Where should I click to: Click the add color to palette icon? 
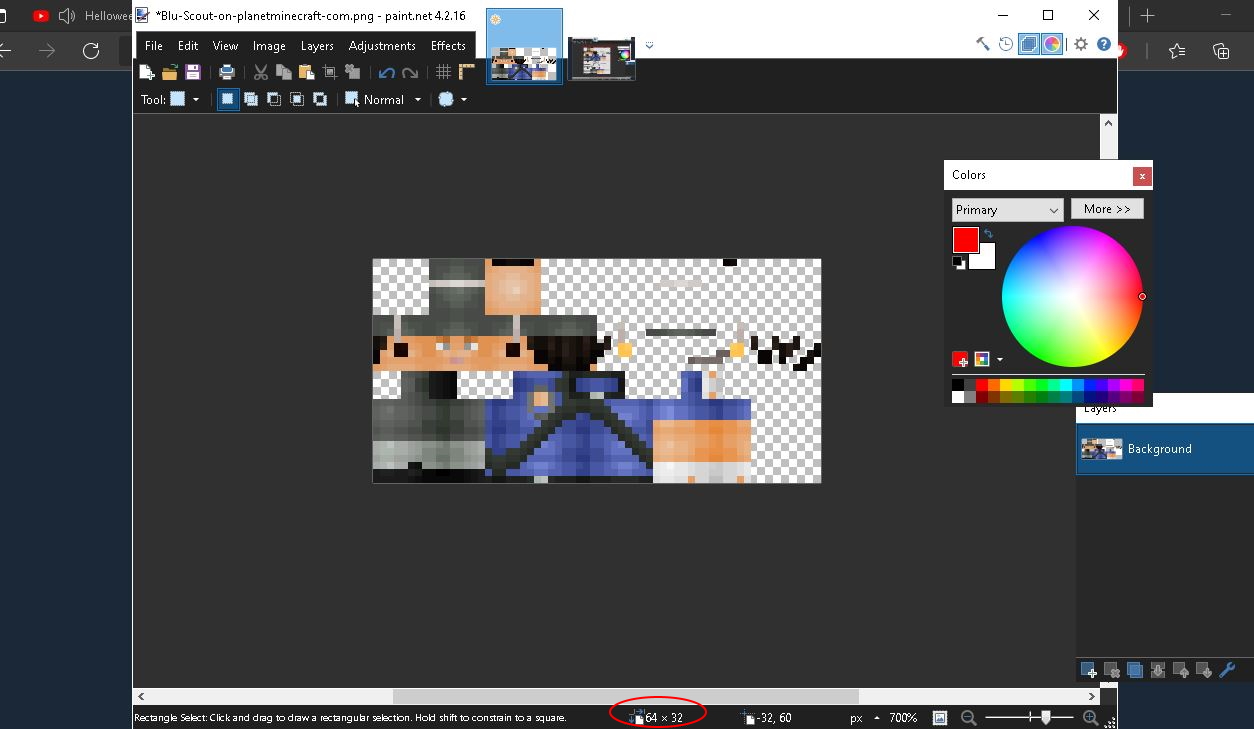point(960,359)
